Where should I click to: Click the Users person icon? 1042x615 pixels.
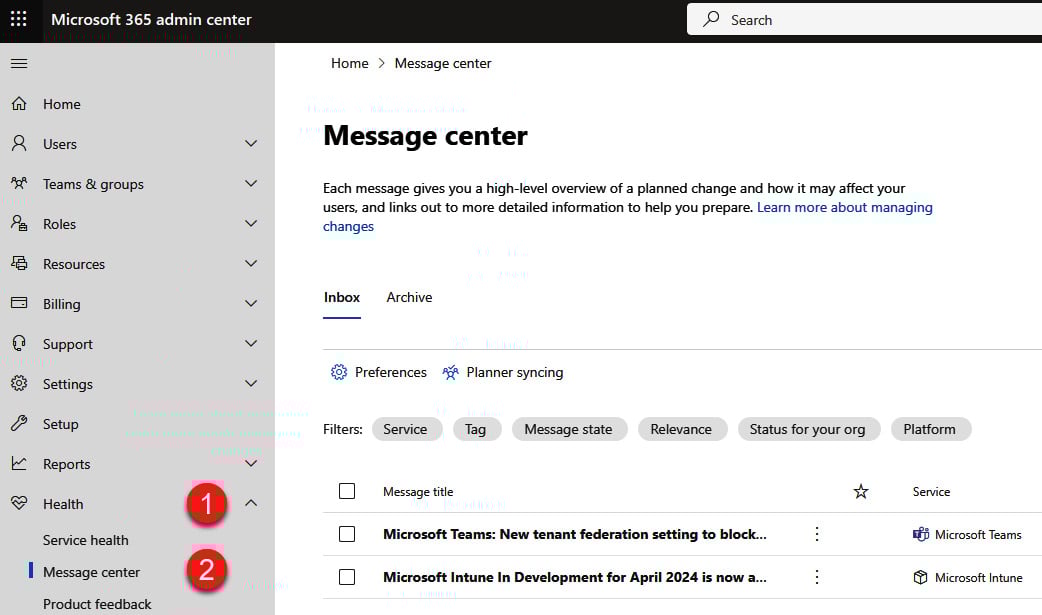(x=19, y=144)
